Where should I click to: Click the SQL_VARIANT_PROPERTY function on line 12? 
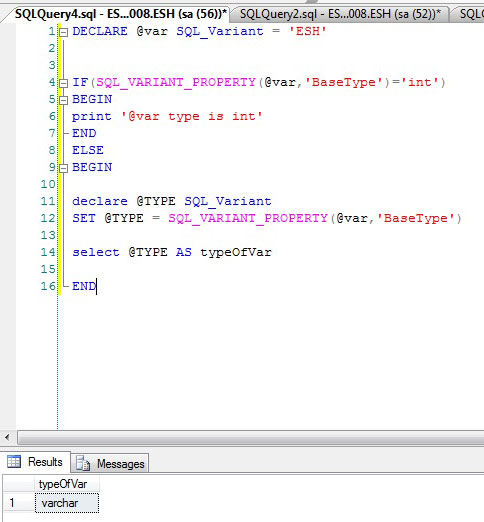click(x=248, y=219)
